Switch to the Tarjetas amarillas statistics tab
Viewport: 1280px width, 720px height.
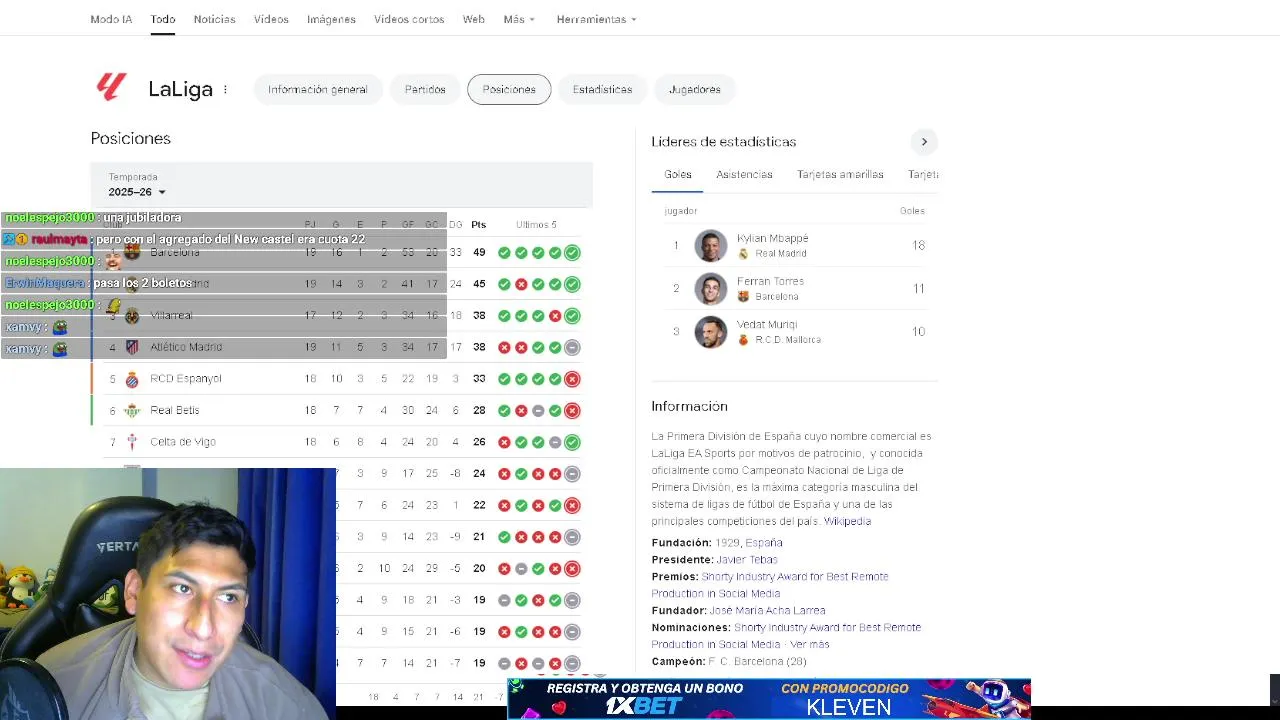(840, 174)
